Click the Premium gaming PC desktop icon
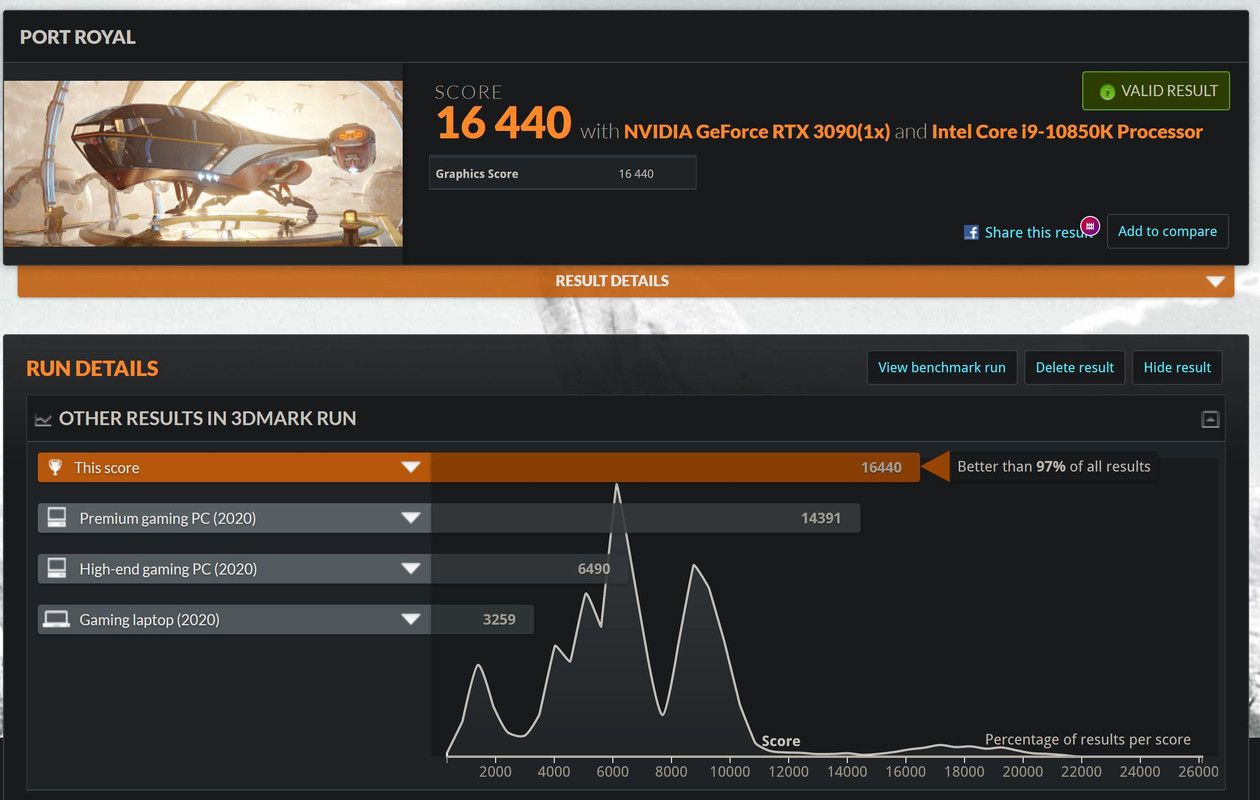 pos(57,518)
